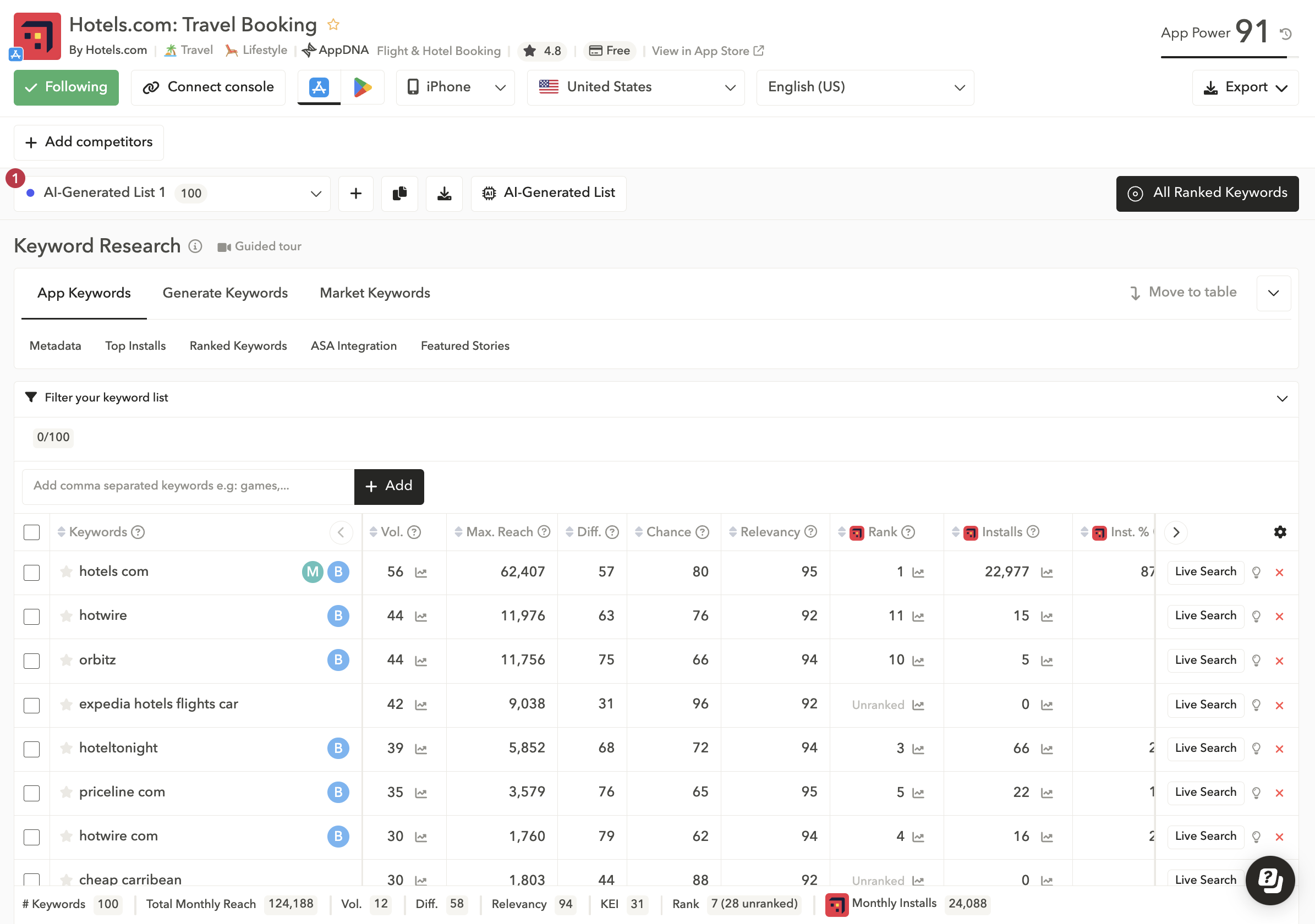Download the keyword list icon
This screenshot has width=1315, height=924.
pos(444,194)
